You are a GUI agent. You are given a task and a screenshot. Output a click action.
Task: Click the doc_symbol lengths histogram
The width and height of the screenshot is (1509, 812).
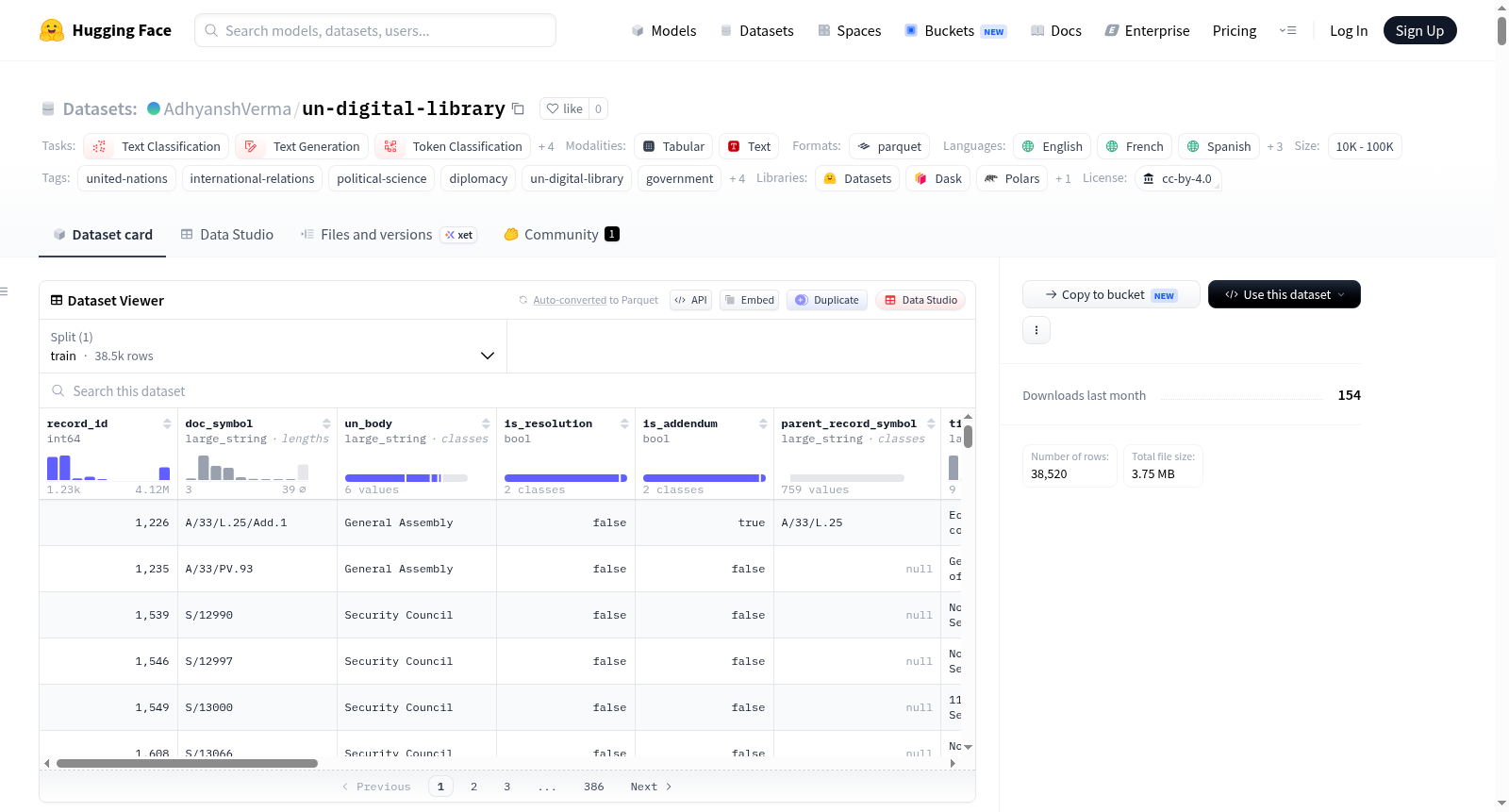tap(245, 468)
